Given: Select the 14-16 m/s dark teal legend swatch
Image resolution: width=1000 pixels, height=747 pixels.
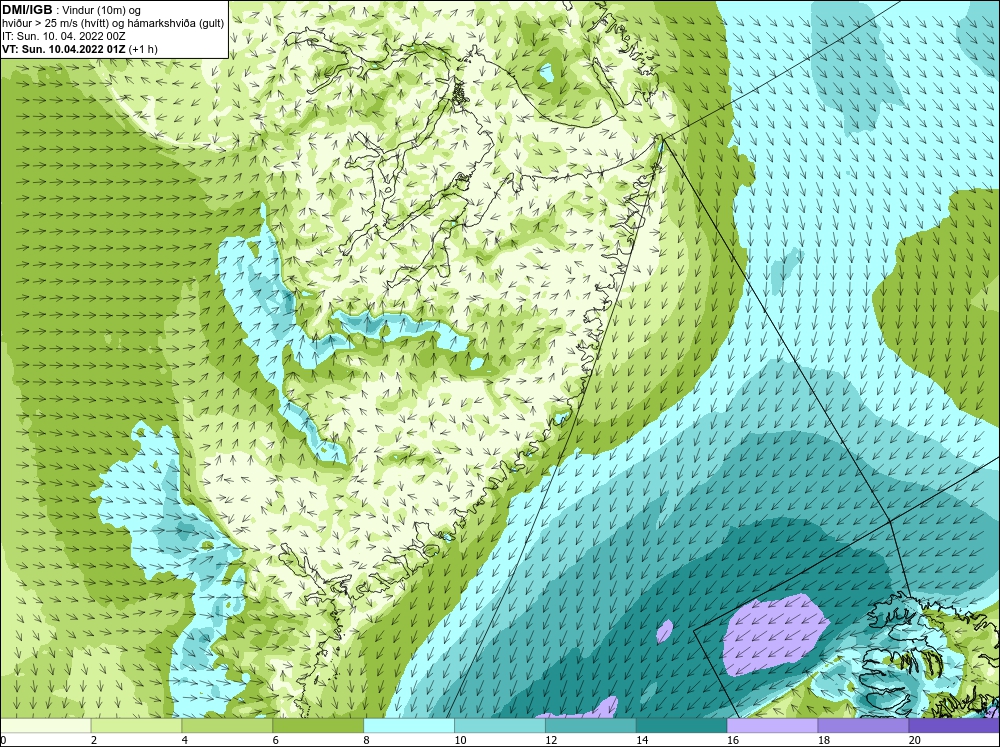Looking at the screenshot, I should 682,726.
